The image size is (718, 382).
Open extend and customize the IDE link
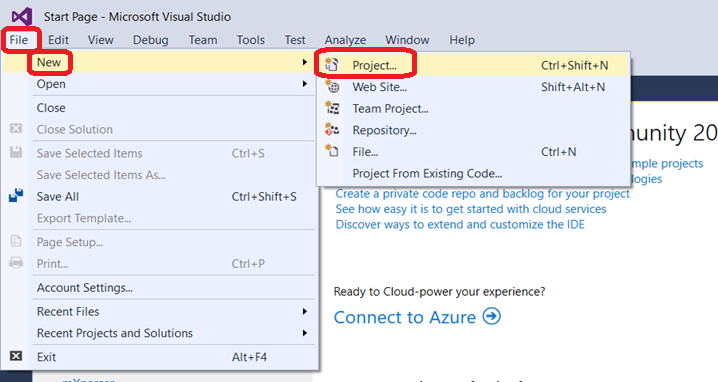pos(460,224)
